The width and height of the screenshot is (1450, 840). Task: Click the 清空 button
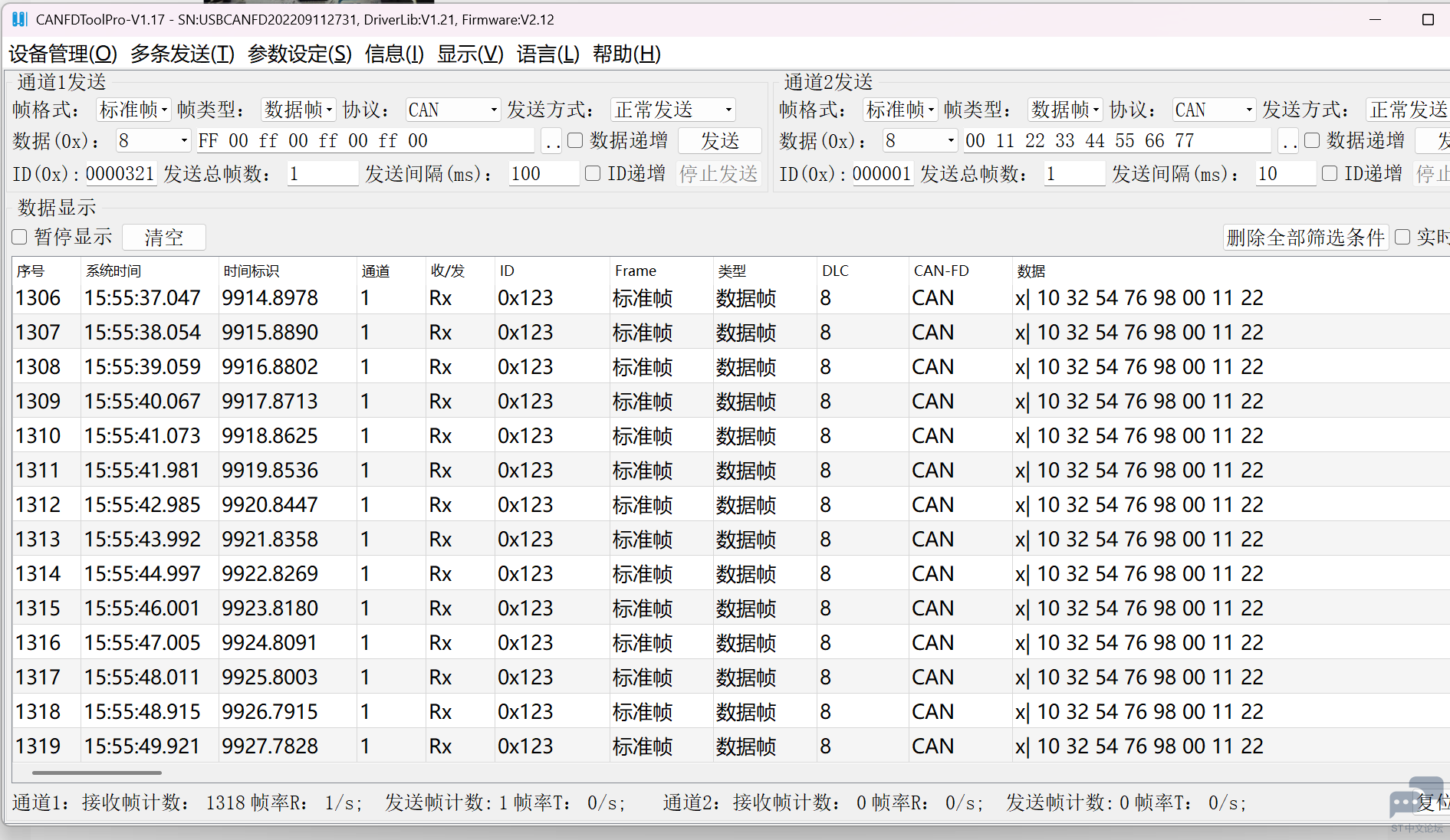[163, 238]
